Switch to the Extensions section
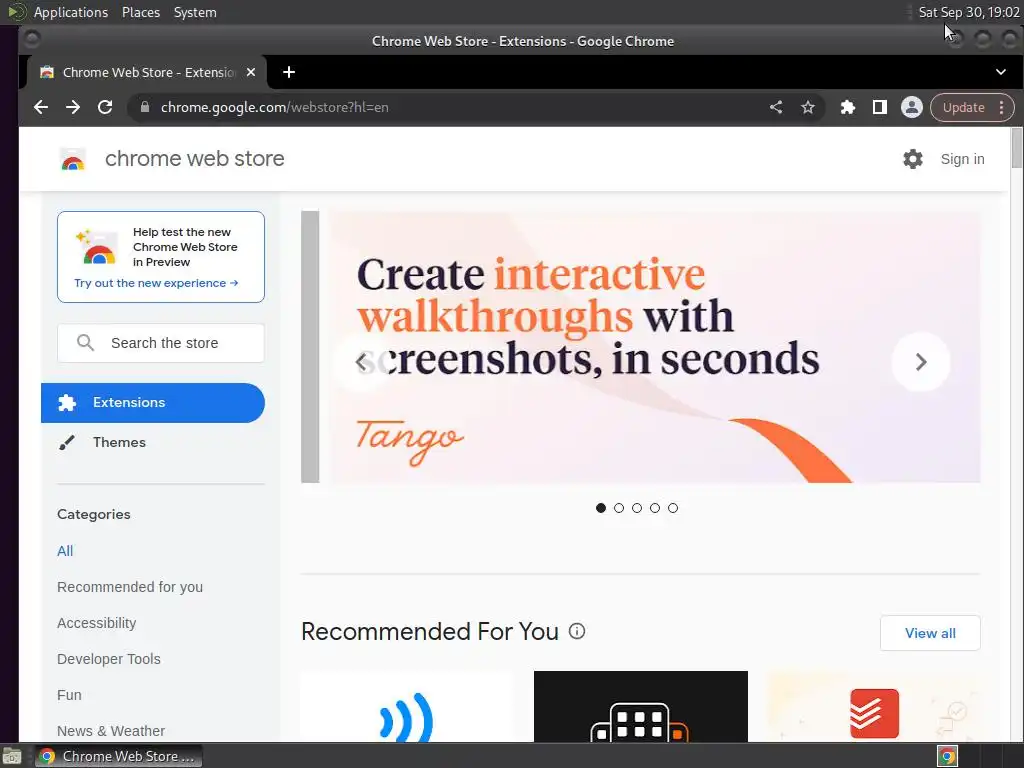This screenshot has height=768, width=1024. coord(153,402)
